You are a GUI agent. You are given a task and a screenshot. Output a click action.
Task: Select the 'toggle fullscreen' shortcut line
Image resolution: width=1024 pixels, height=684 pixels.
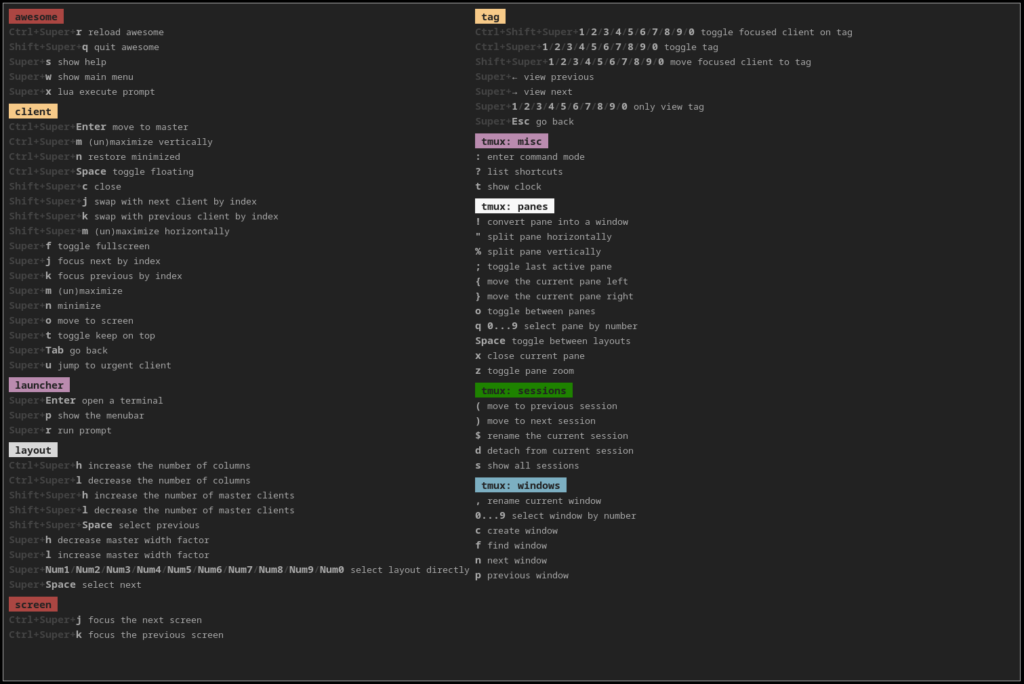coord(104,246)
